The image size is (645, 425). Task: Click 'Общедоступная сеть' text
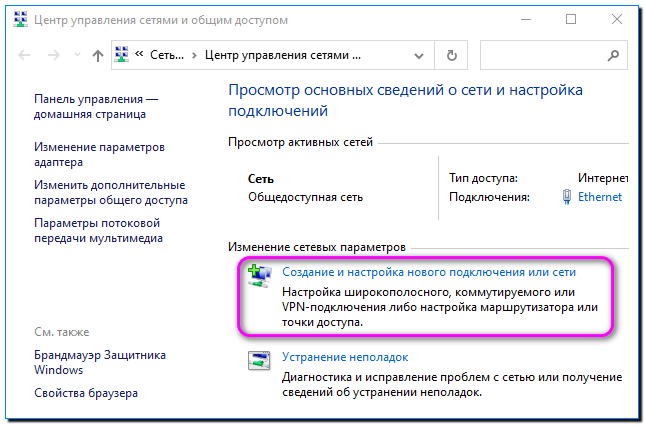click(x=305, y=197)
